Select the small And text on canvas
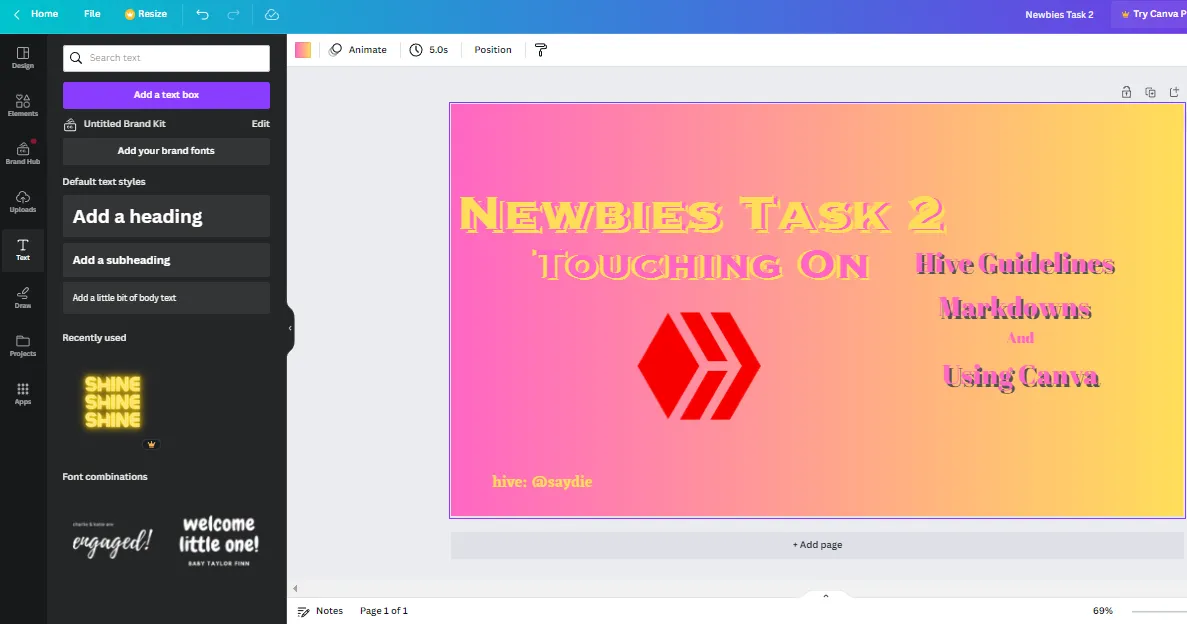This screenshot has height=624, width=1187. coord(1020,338)
